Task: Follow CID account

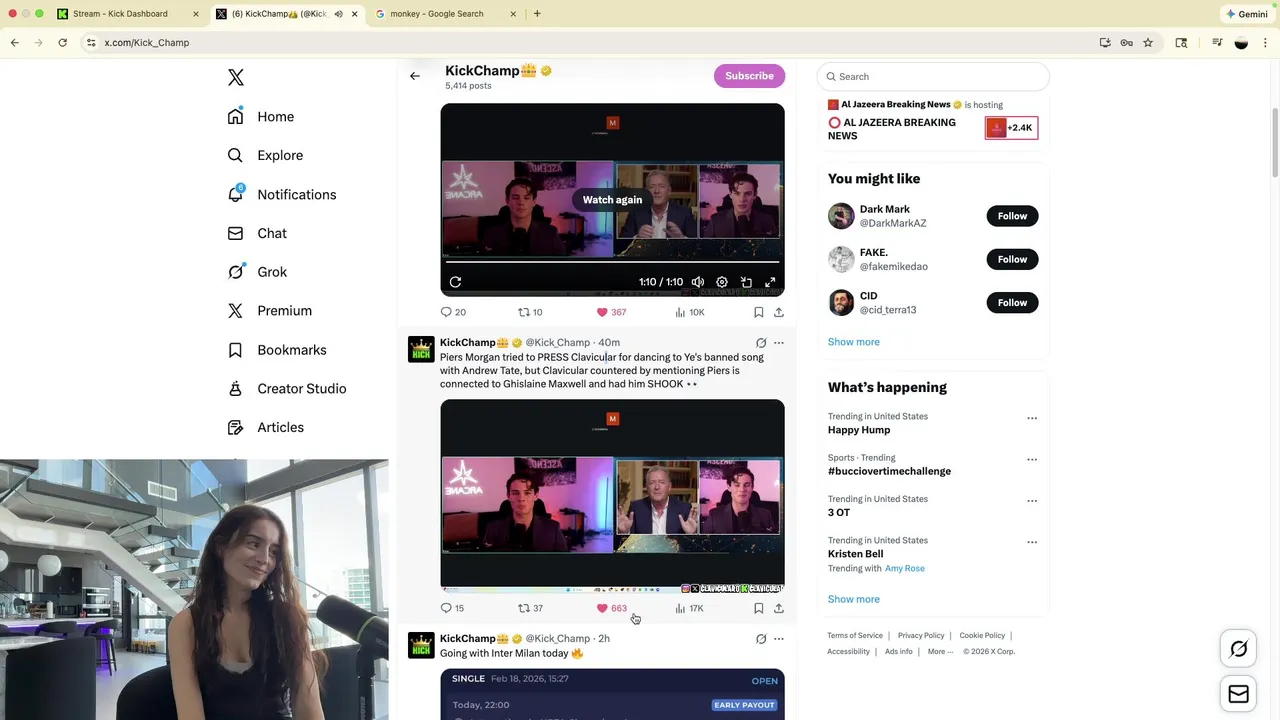Action: pyautogui.click(x=1012, y=303)
